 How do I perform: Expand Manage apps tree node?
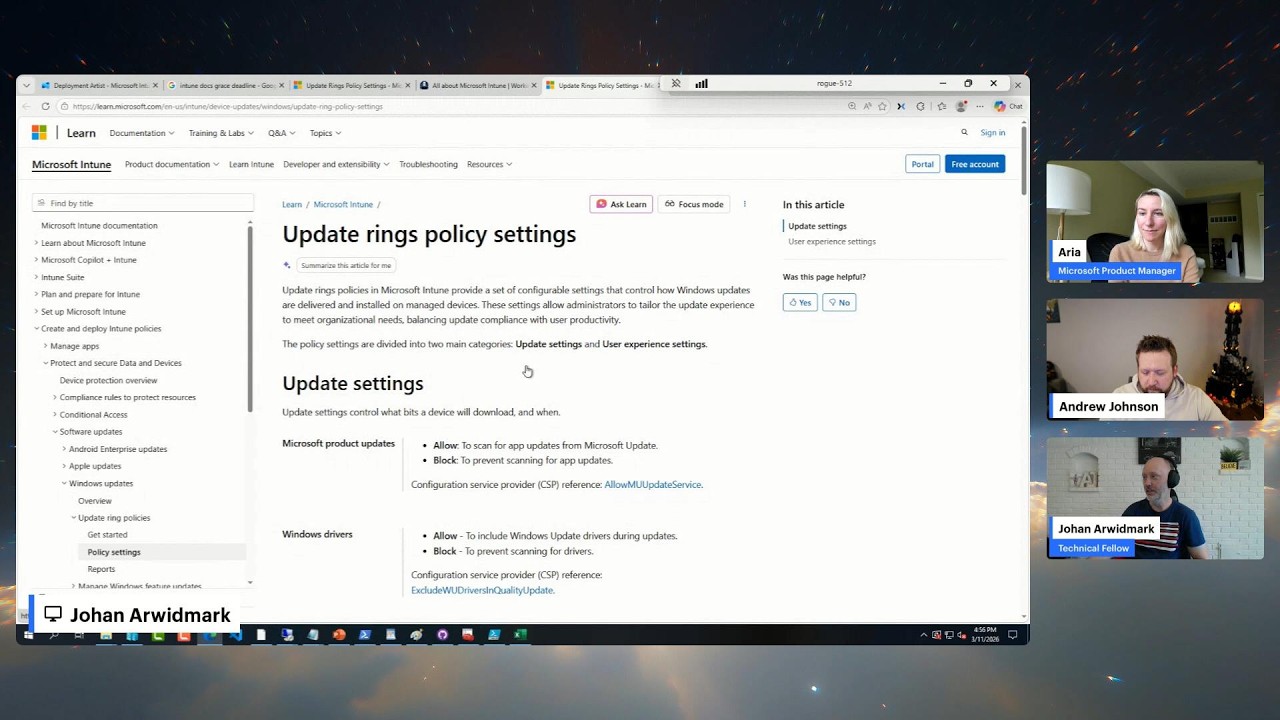[x=45, y=346]
